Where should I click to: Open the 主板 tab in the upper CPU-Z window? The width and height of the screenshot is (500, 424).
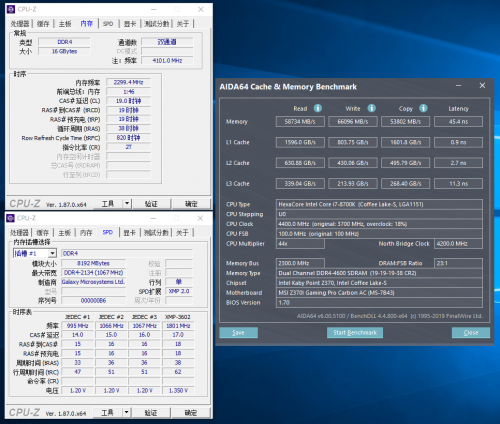65,24
